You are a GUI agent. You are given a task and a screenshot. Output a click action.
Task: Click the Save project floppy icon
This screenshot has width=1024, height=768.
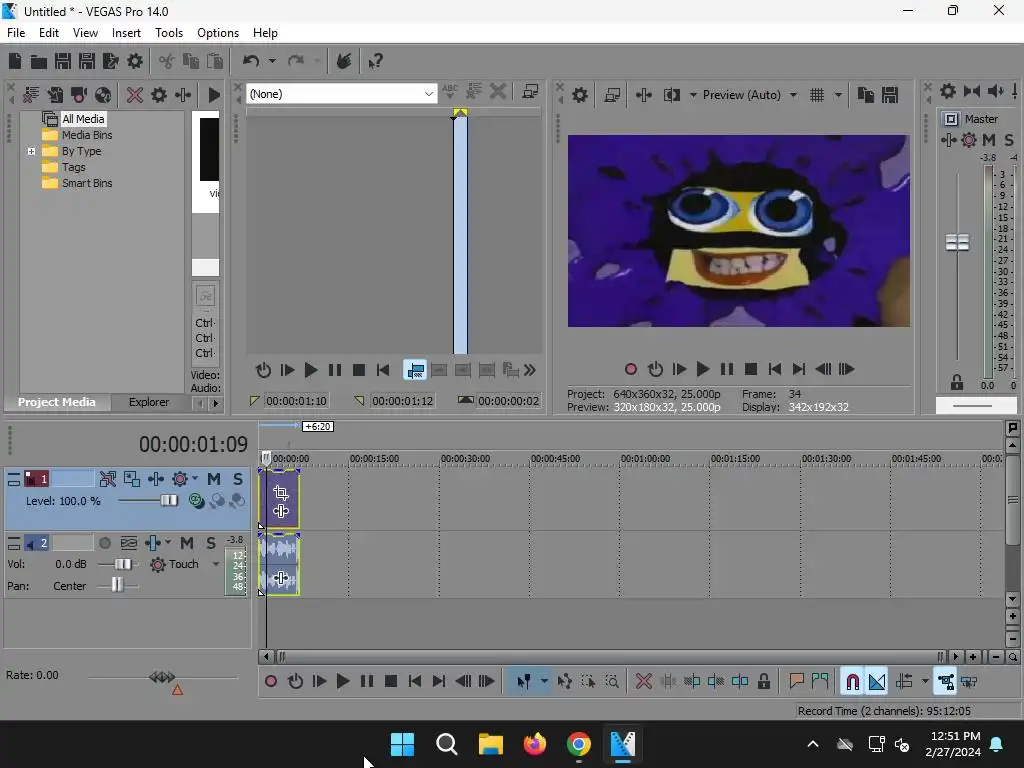(x=63, y=61)
